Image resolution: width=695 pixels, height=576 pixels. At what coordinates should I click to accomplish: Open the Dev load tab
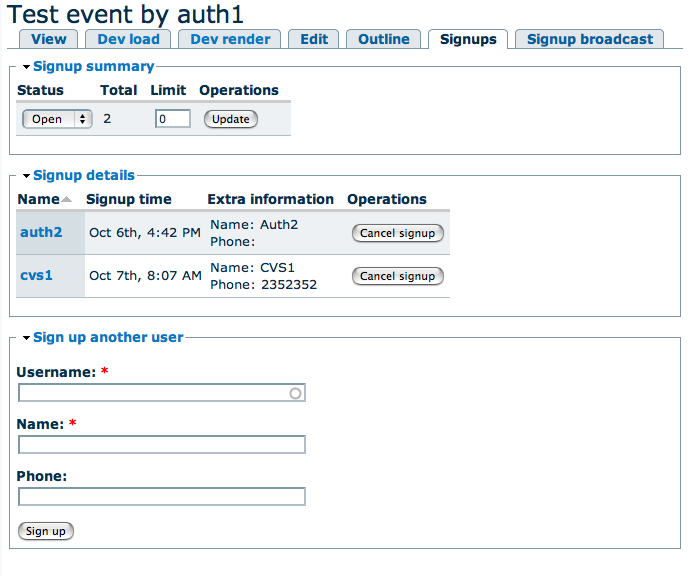(128, 39)
